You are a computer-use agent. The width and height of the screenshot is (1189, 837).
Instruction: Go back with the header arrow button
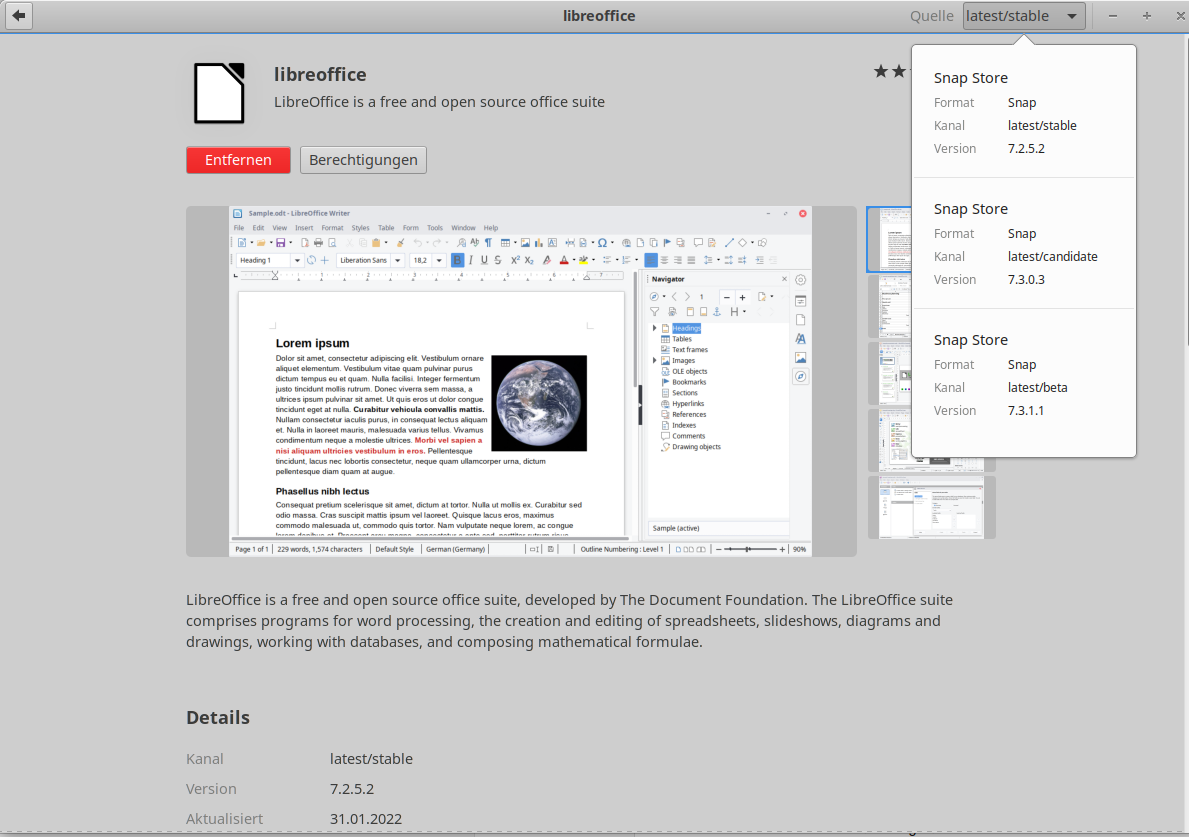coord(19,16)
